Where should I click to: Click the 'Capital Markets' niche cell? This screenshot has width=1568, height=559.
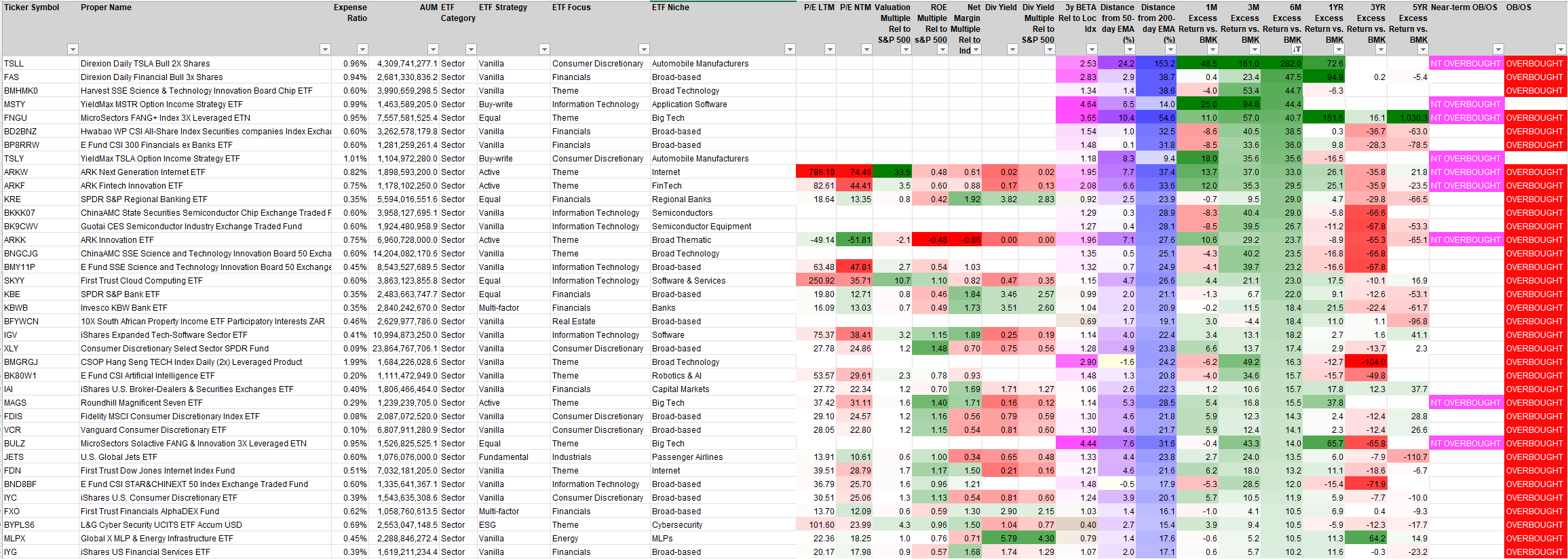point(723,389)
